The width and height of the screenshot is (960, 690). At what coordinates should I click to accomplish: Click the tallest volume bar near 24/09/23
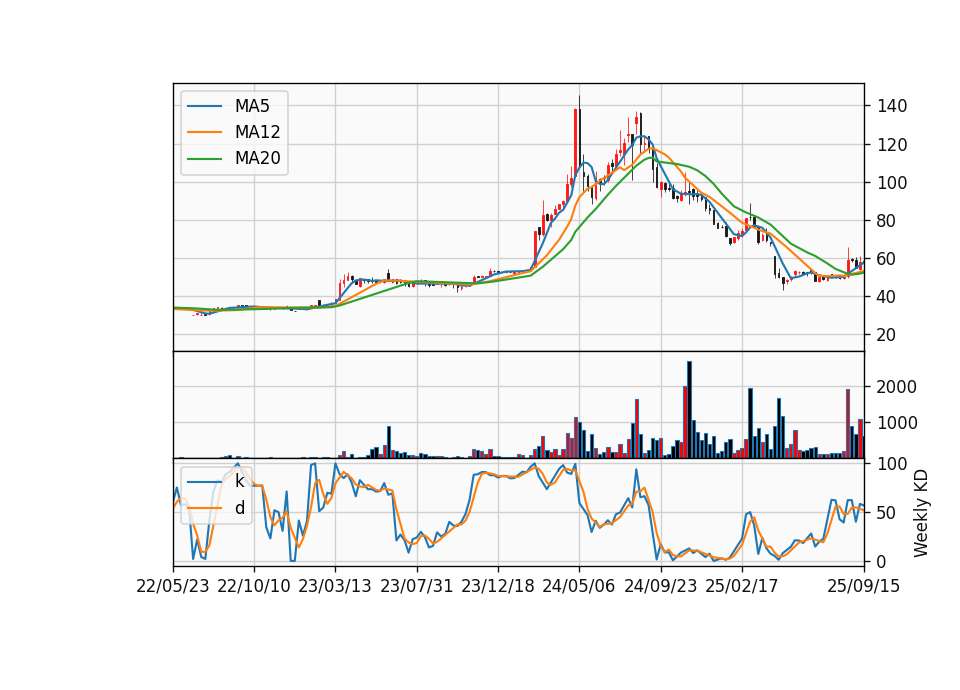[x=689, y=410]
